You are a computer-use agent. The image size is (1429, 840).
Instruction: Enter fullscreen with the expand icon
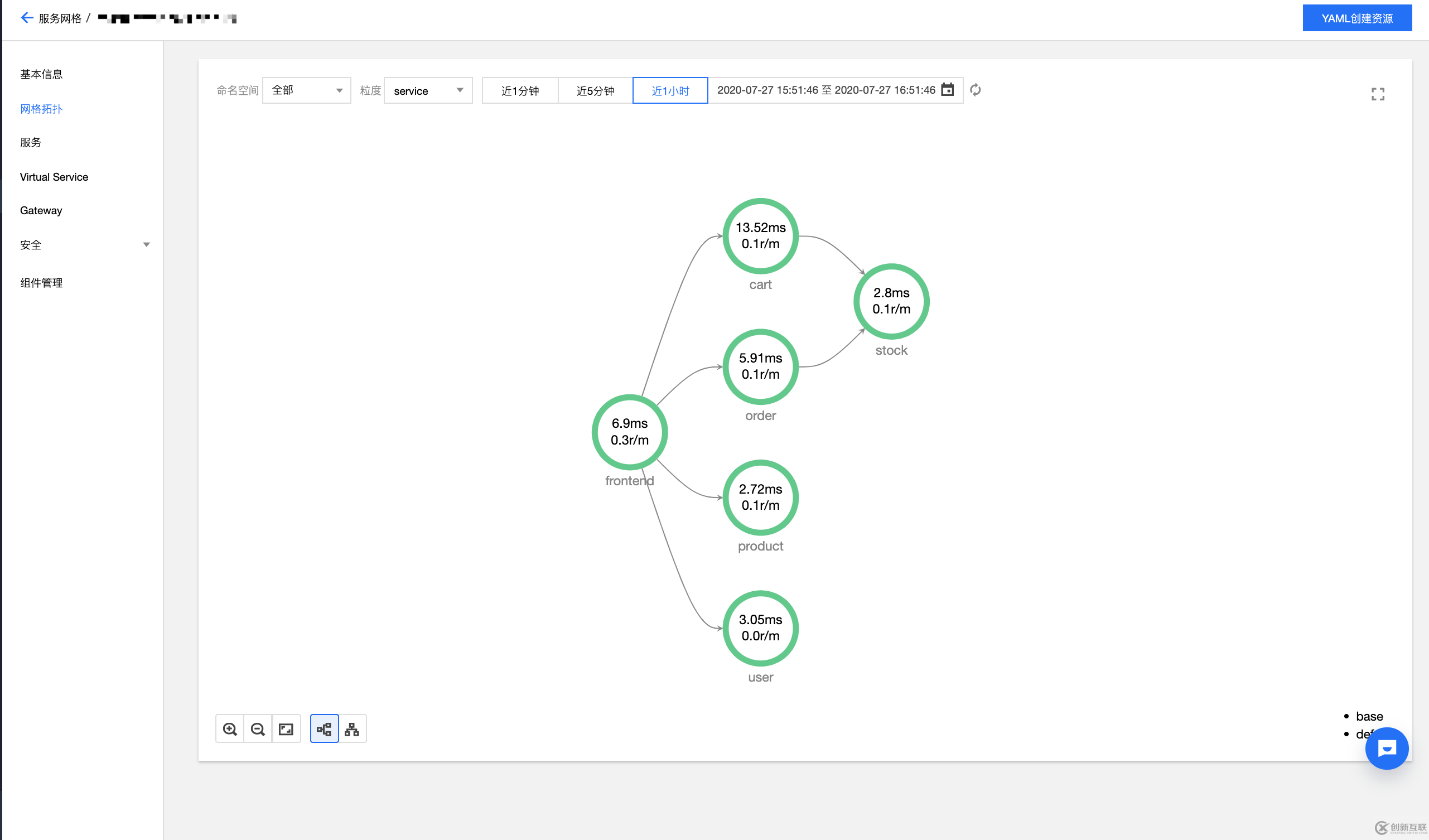pyautogui.click(x=1377, y=94)
